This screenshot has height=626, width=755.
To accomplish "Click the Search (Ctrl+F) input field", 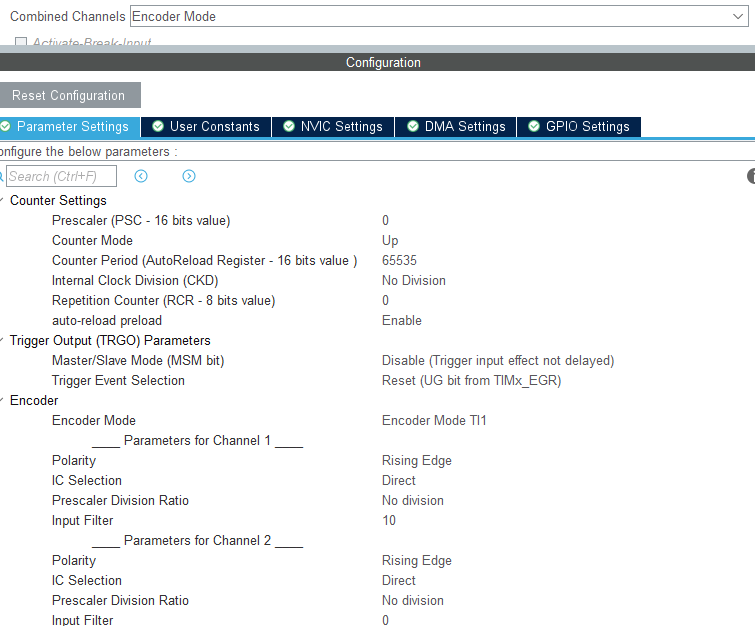I will [61, 176].
